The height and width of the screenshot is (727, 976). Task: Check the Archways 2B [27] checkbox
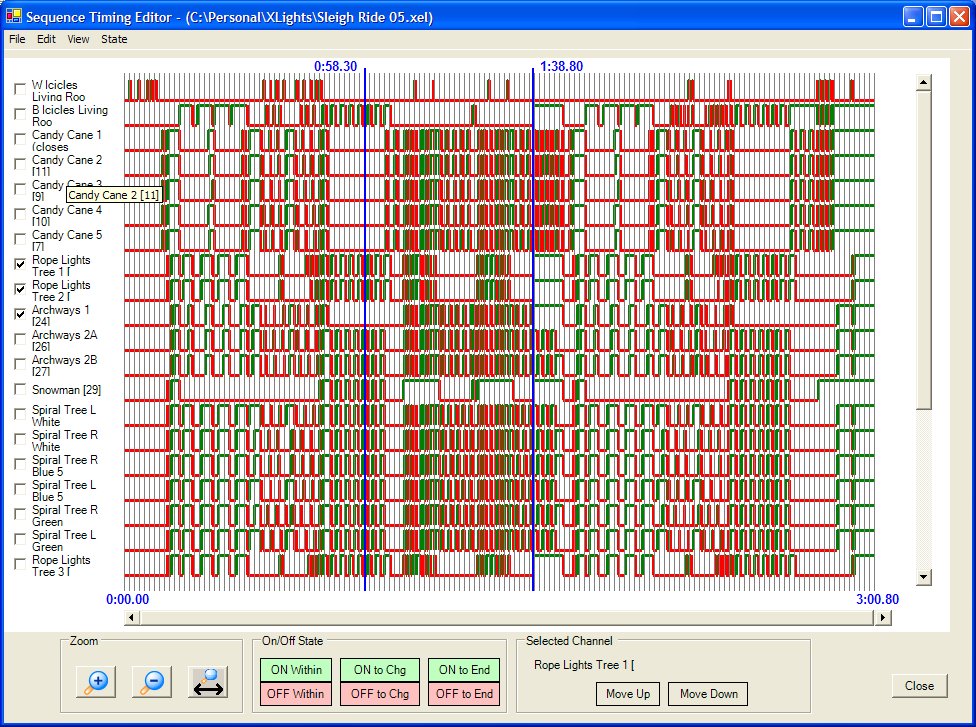coord(20,364)
